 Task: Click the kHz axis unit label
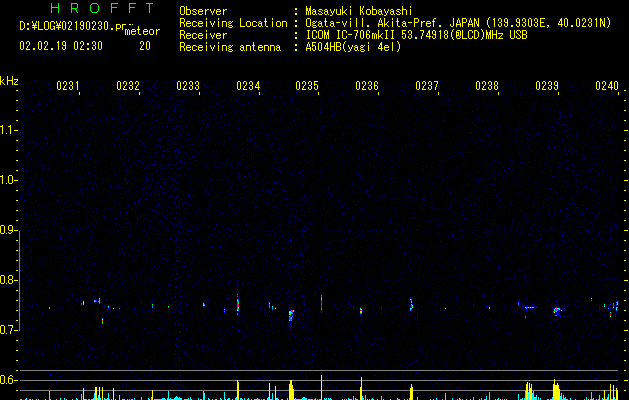coord(9,81)
